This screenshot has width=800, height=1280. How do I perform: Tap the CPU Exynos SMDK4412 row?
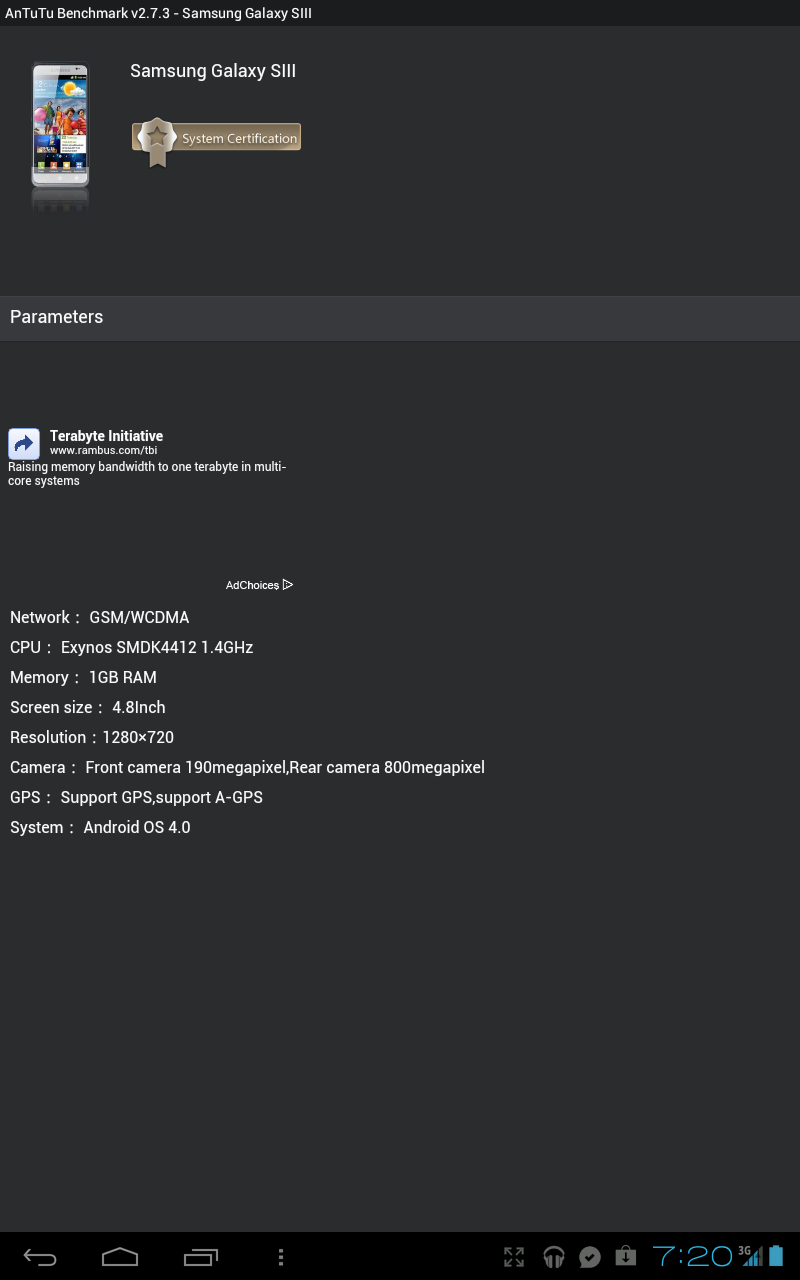[131, 647]
